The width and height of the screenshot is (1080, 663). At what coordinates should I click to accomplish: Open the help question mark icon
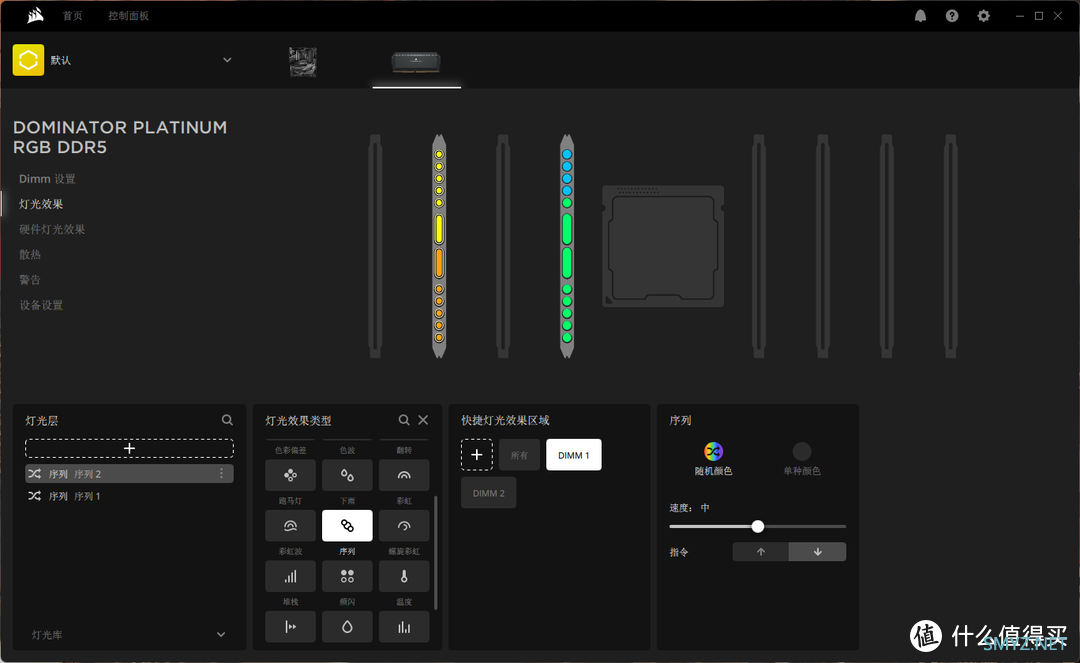pyautogui.click(x=952, y=16)
